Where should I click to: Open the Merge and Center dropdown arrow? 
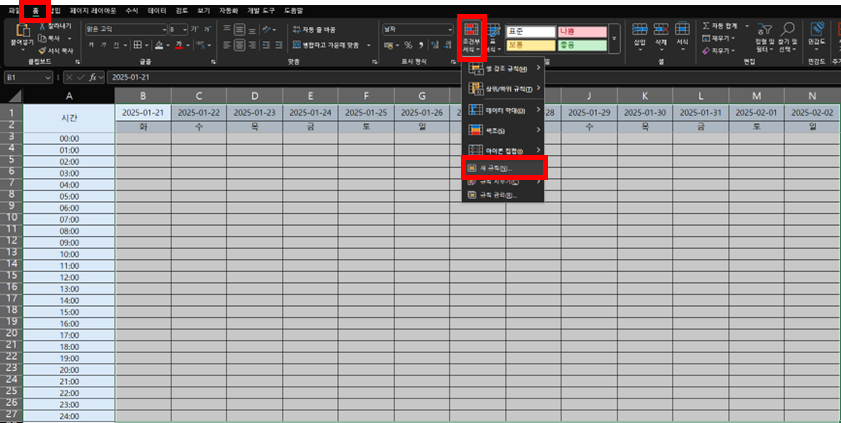point(368,45)
